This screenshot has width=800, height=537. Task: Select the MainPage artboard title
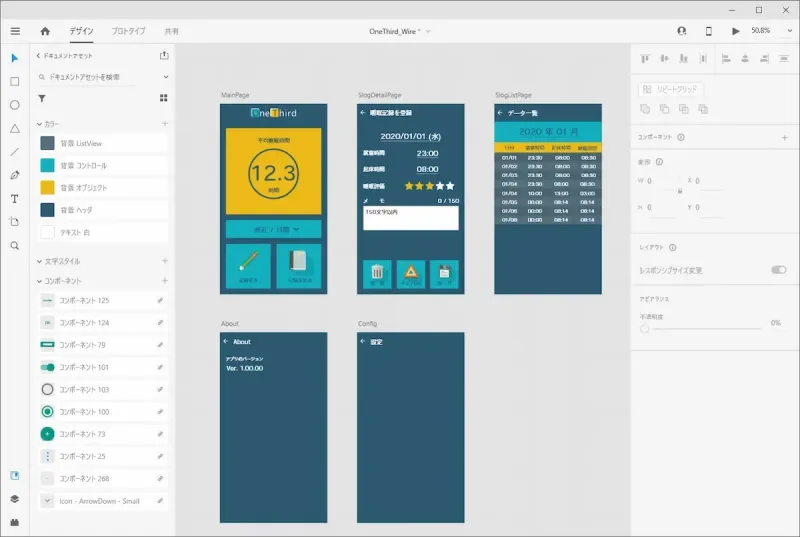(235, 95)
